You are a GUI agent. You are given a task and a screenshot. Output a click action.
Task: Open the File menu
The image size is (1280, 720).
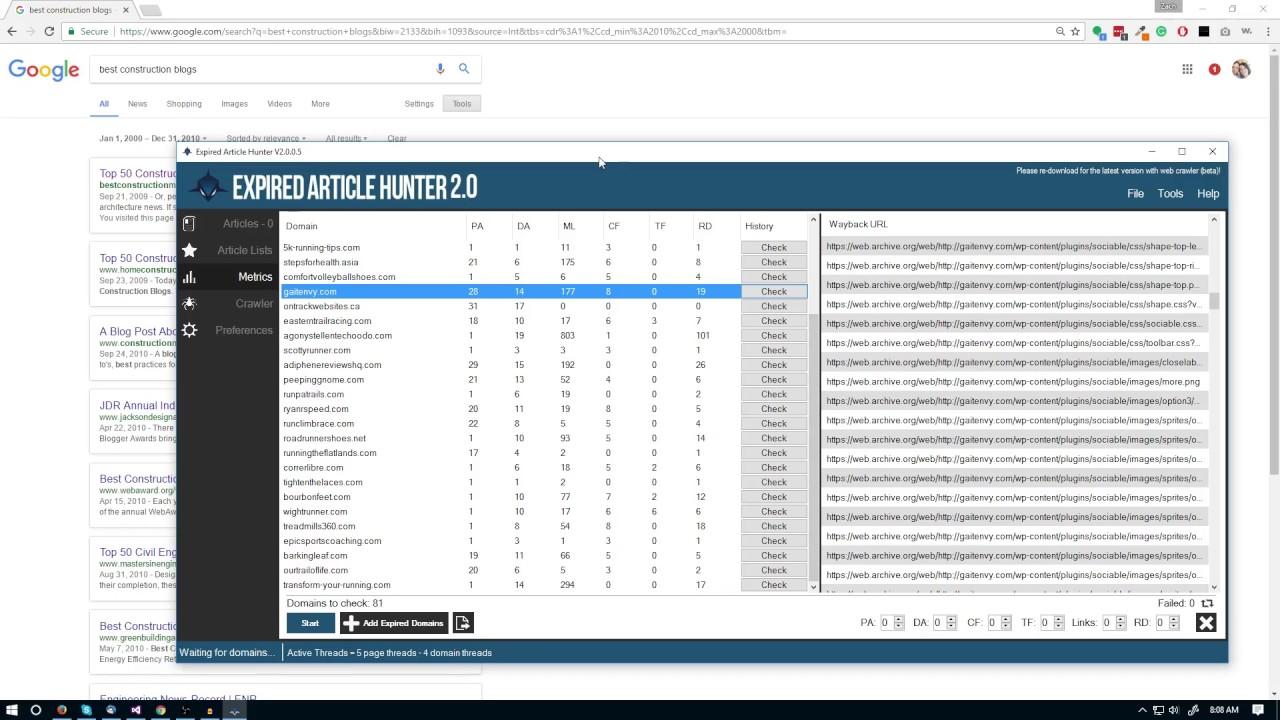pos(1135,194)
